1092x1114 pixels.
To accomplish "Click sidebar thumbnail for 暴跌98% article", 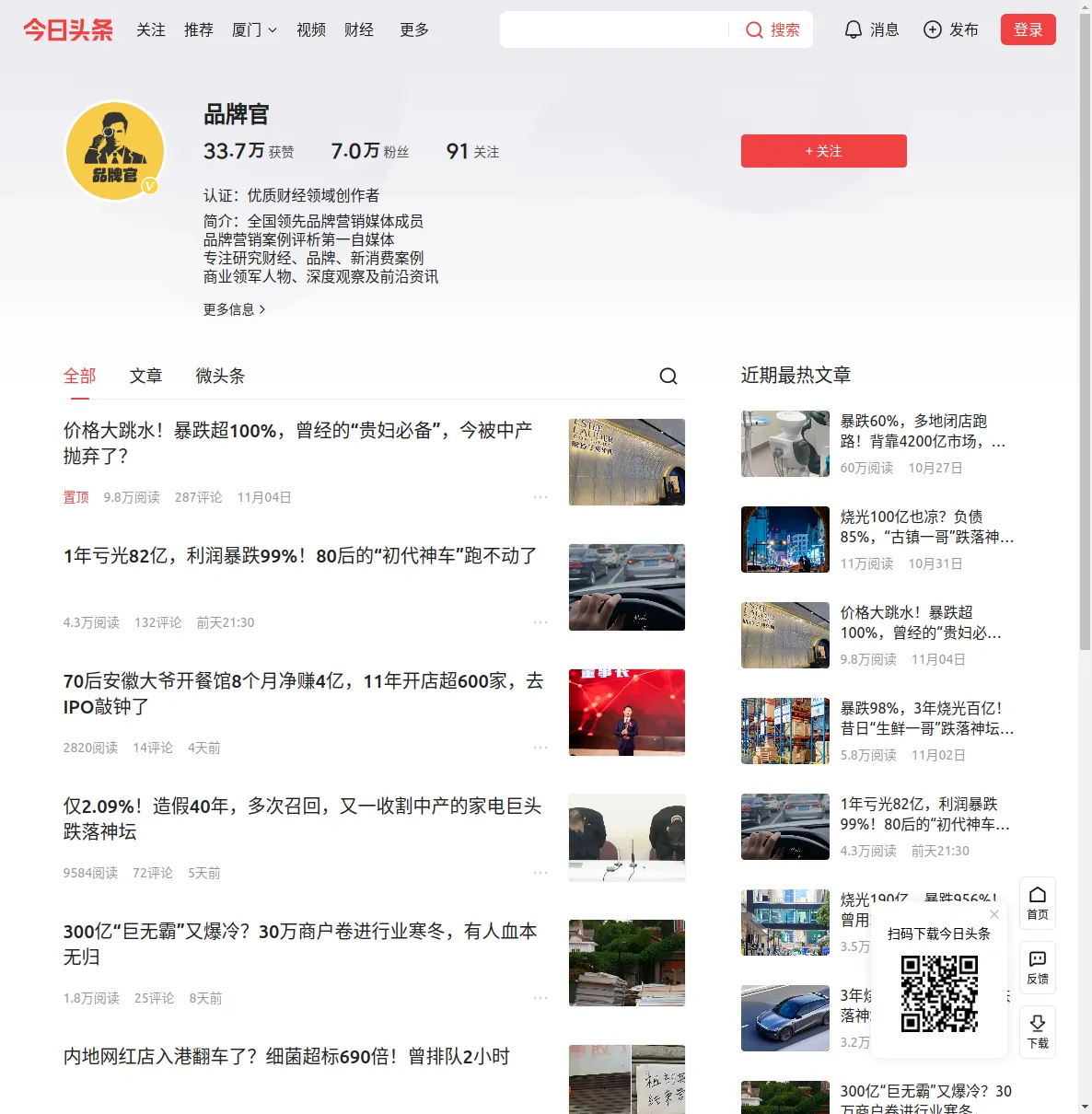I will [785, 731].
